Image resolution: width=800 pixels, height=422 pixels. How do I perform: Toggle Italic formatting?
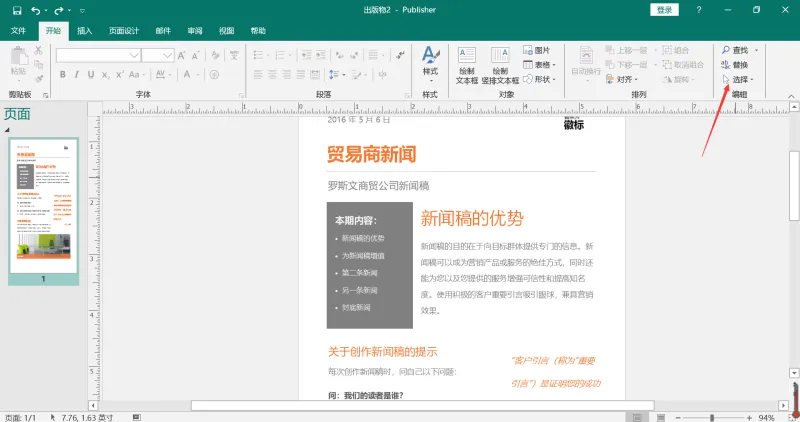tap(77, 75)
